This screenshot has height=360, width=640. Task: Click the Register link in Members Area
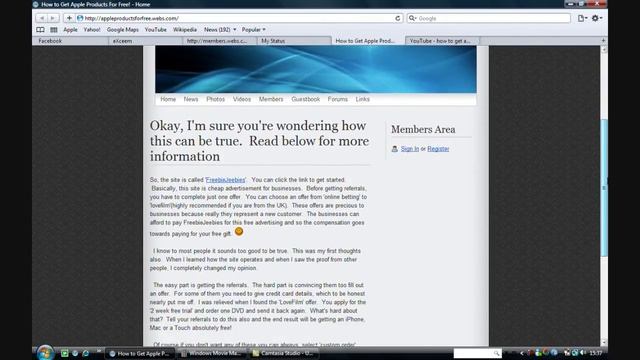click(x=438, y=149)
